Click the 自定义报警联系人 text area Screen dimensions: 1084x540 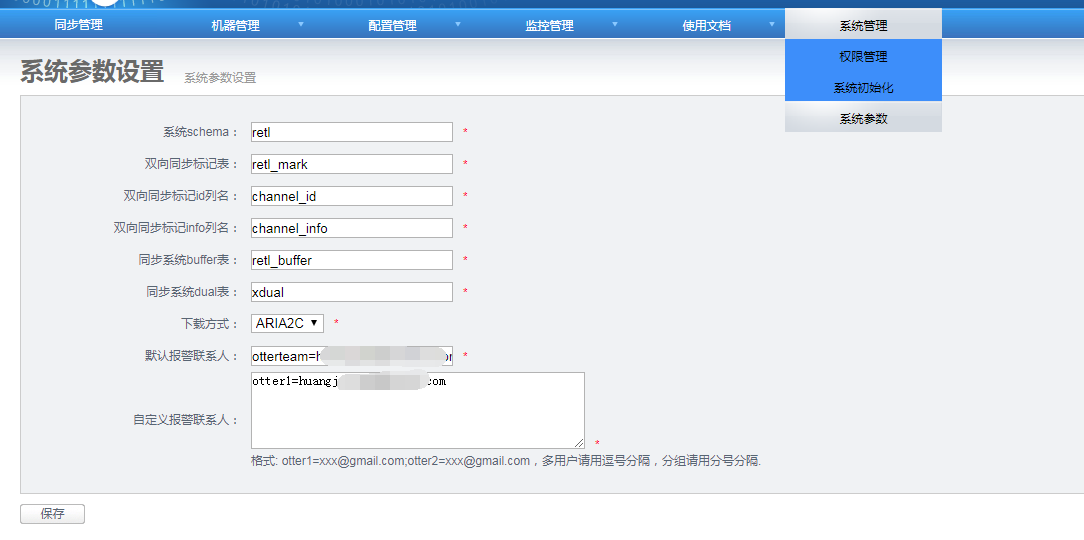pyautogui.click(x=418, y=411)
